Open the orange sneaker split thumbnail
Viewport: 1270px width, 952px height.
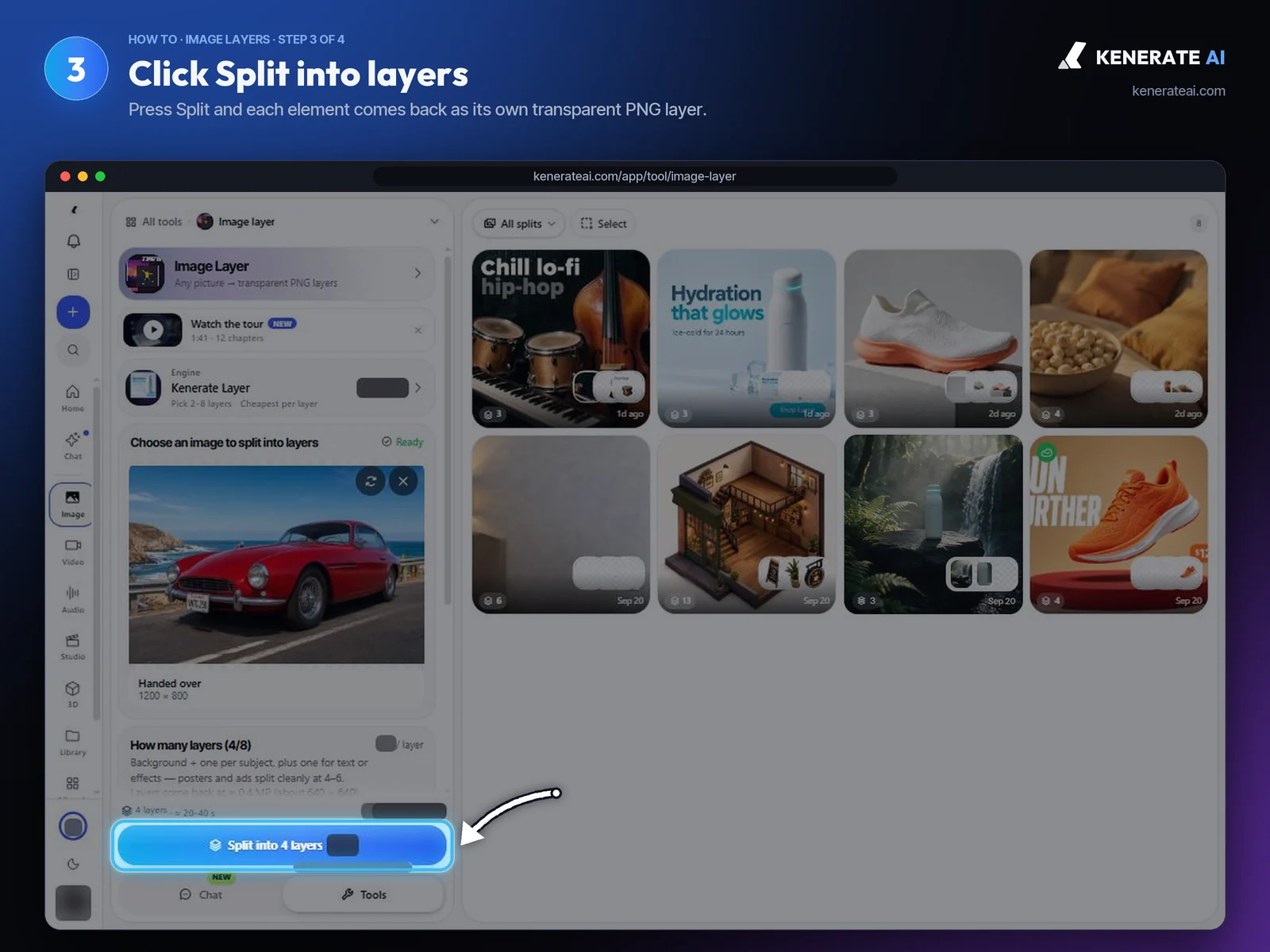click(x=1118, y=524)
